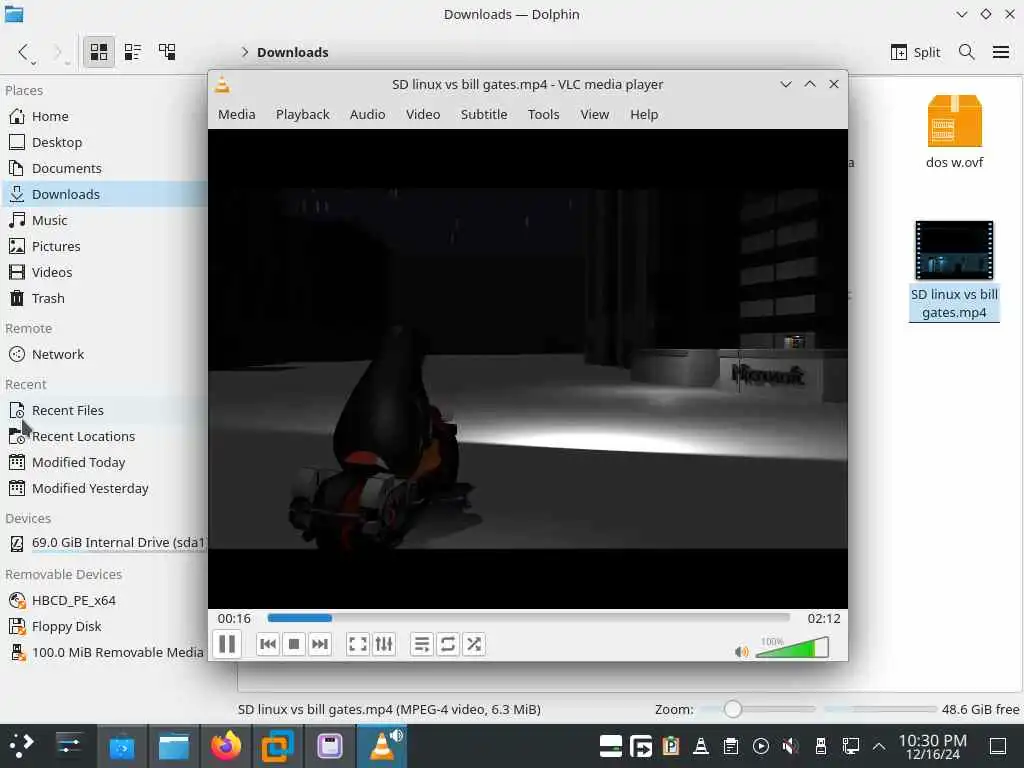Screen dimensions: 1024x768
Task: Adjust the VLC volume slider
Action: click(x=792, y=648)
